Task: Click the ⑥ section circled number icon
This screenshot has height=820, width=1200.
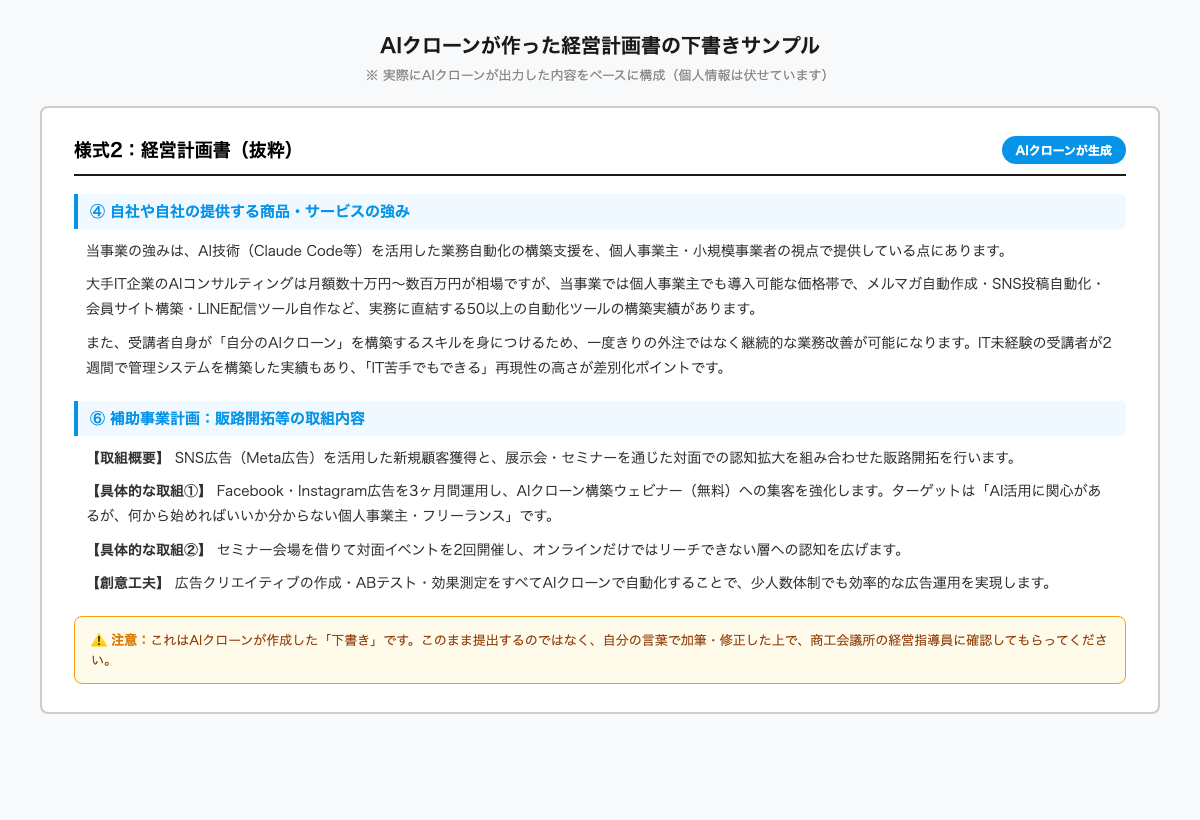Action: pos(96,418)
